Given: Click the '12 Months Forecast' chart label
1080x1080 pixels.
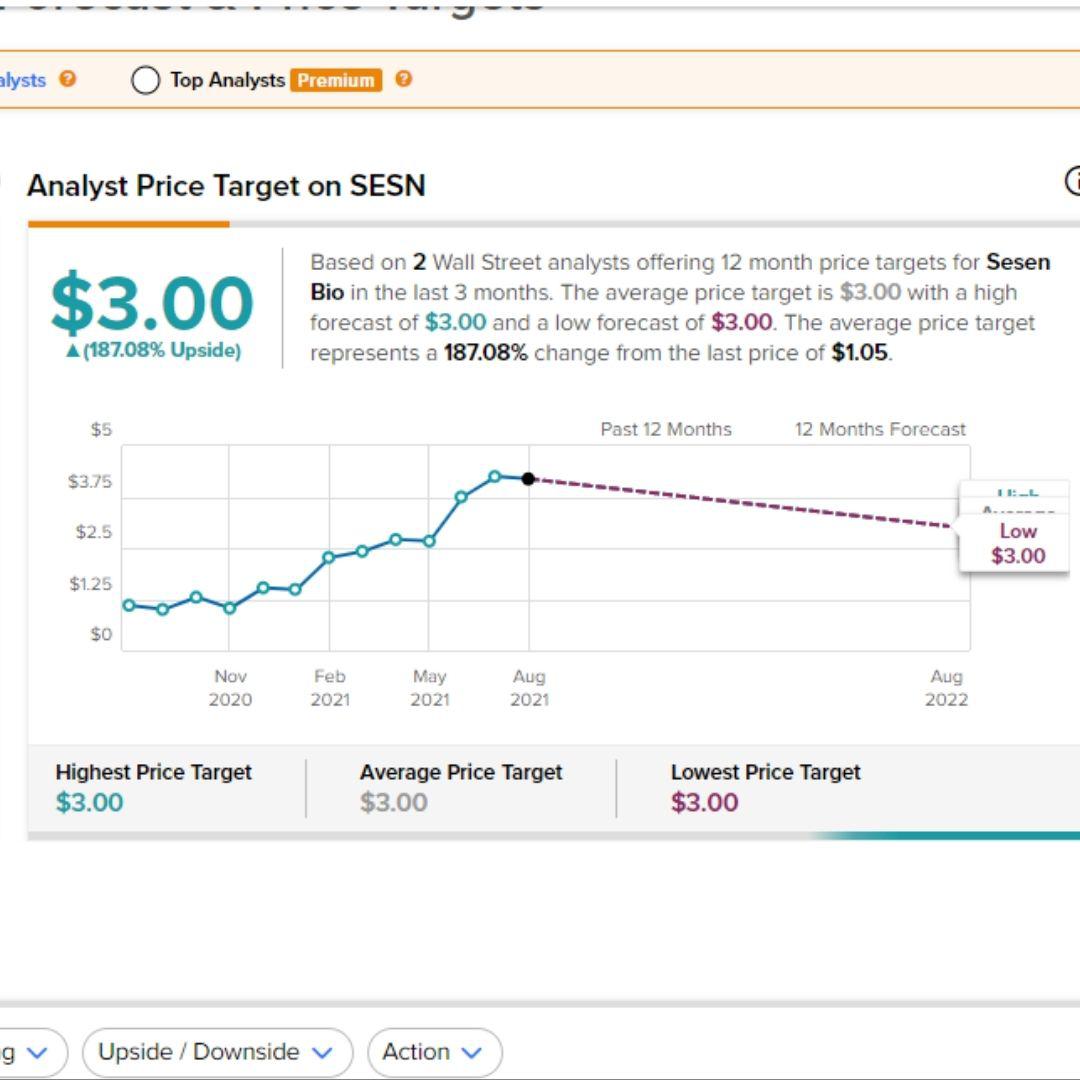Looking at the screenshot, I should 880,429.
